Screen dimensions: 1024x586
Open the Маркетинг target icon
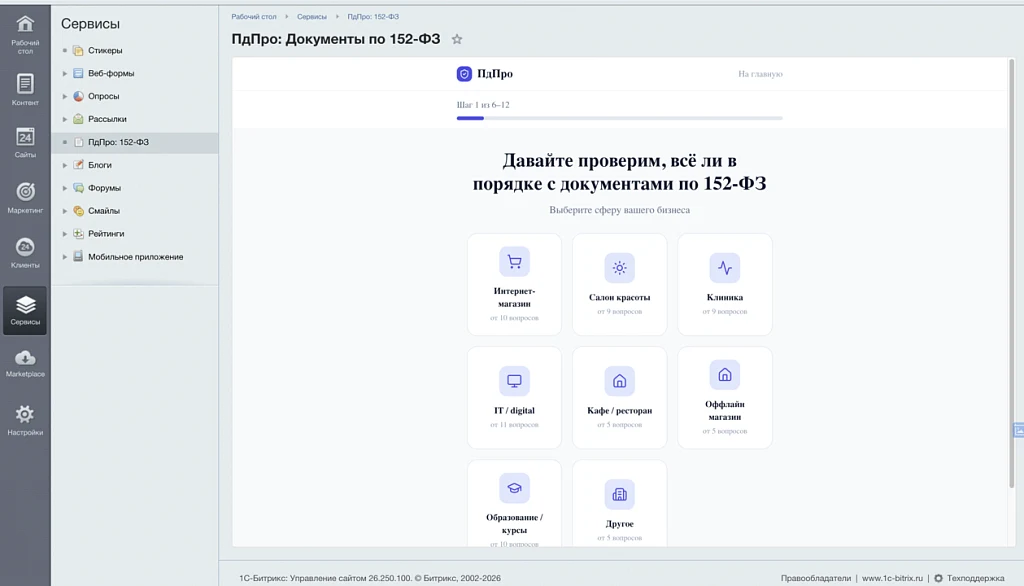pyautogui.click(x=25, y=191)
